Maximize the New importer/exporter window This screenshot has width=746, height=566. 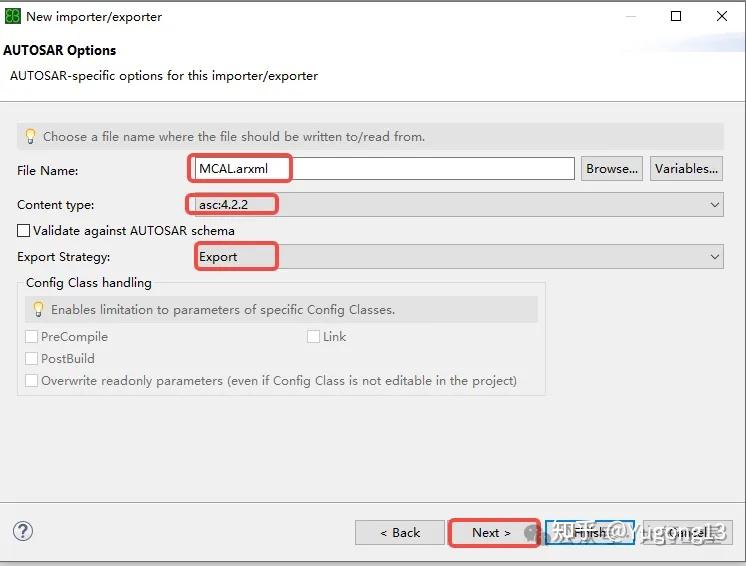coord(676,16)
